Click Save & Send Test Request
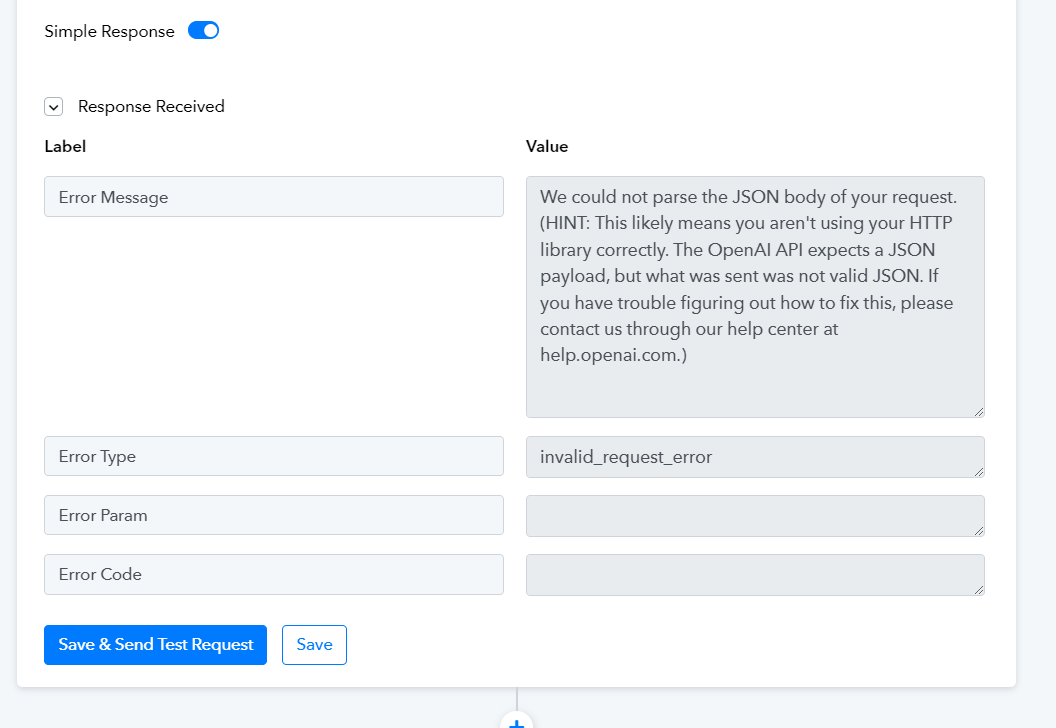The height and width of the screenshot is (728, 1056). coord(156,644)
